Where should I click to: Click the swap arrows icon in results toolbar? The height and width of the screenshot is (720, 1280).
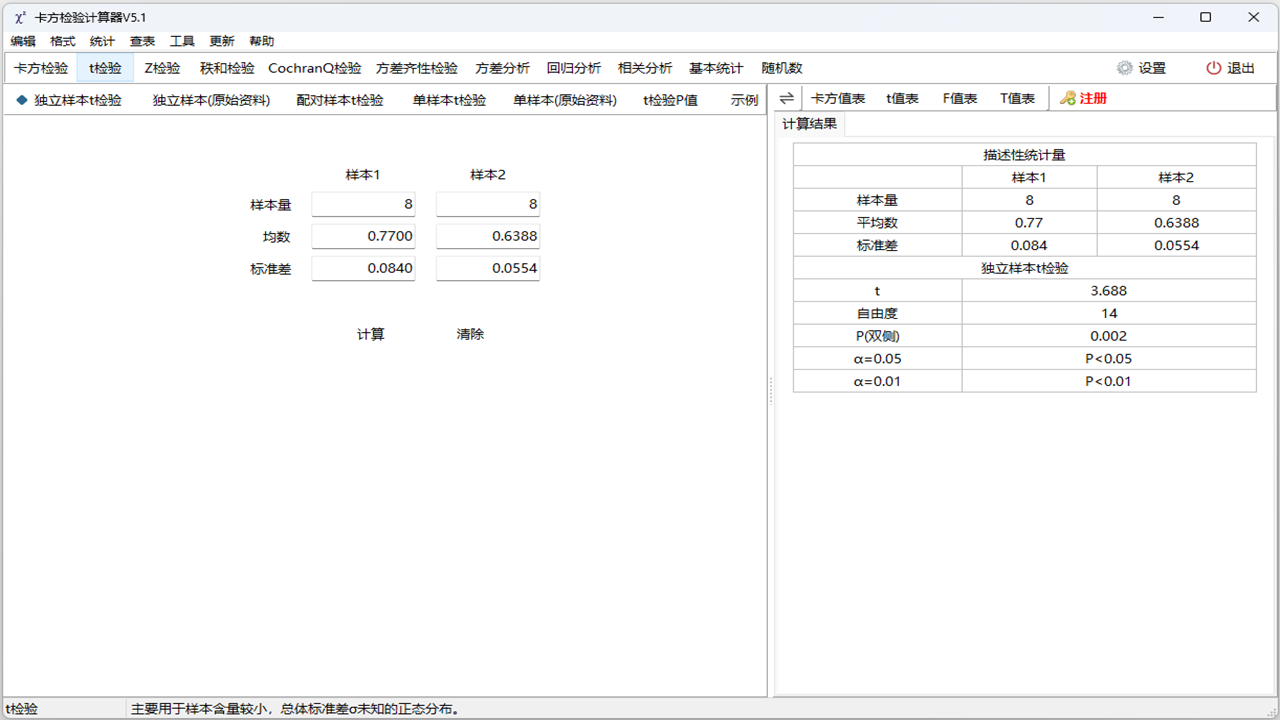(x=785, y=98)
